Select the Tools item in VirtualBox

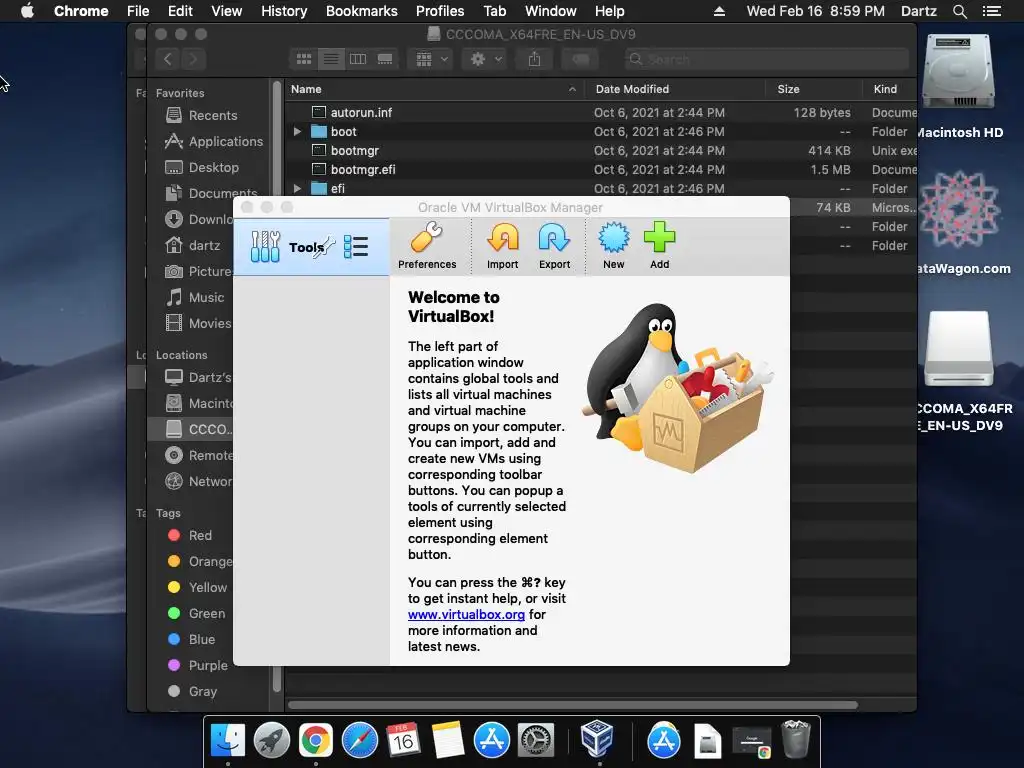click(x=311, y=247)
